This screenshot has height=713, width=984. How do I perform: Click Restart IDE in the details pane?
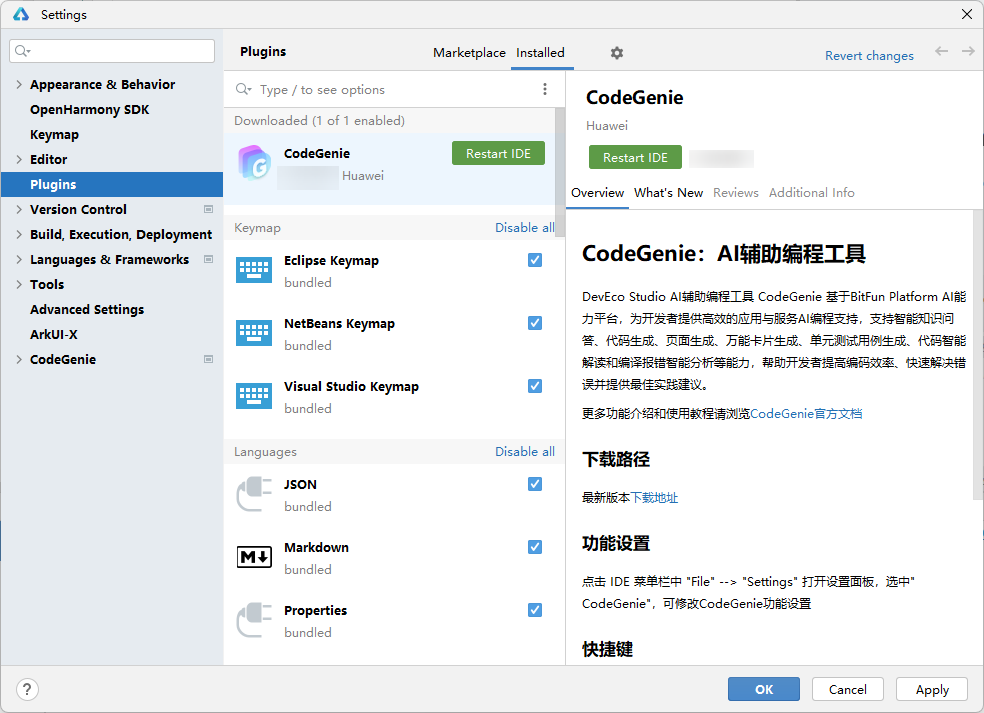(635, 157)
